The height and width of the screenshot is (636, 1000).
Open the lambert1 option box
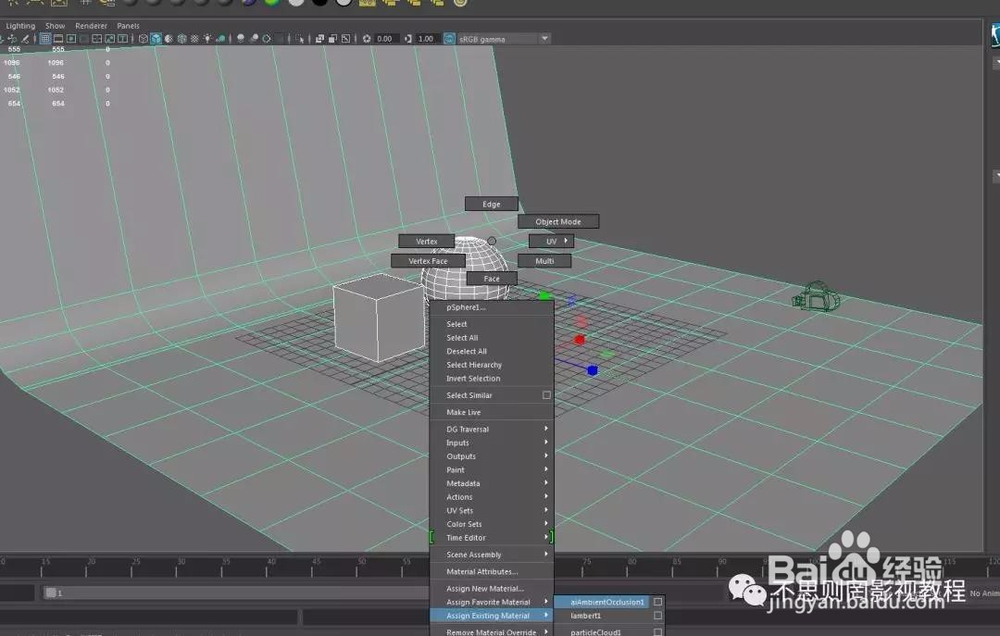tap(658, 616)
